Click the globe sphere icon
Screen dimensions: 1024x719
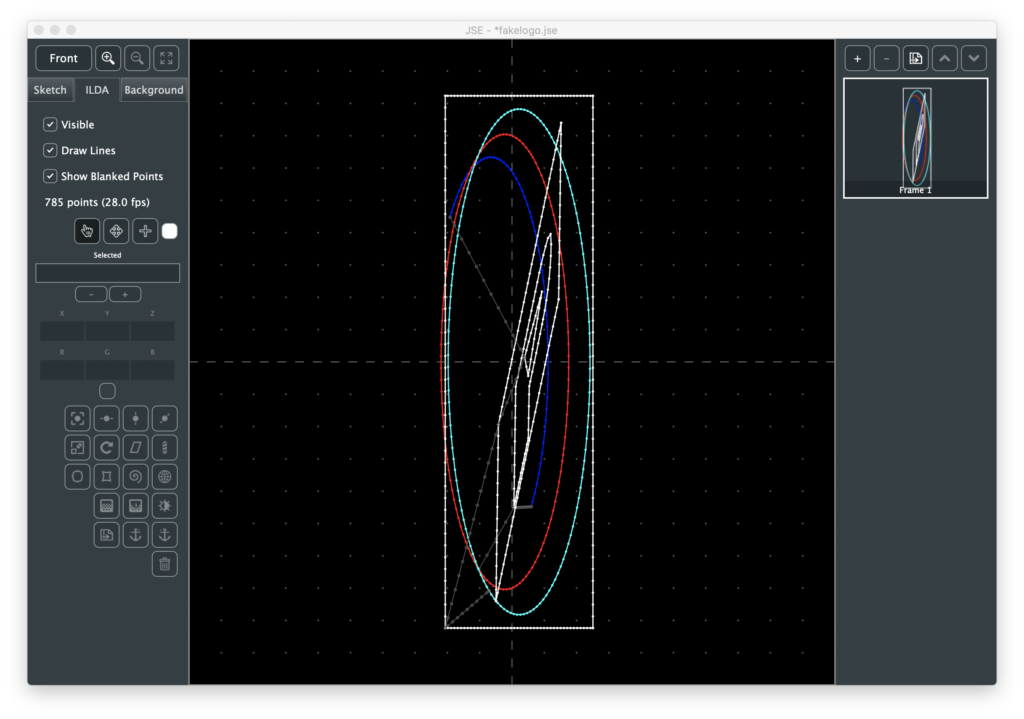coord(165,476)
